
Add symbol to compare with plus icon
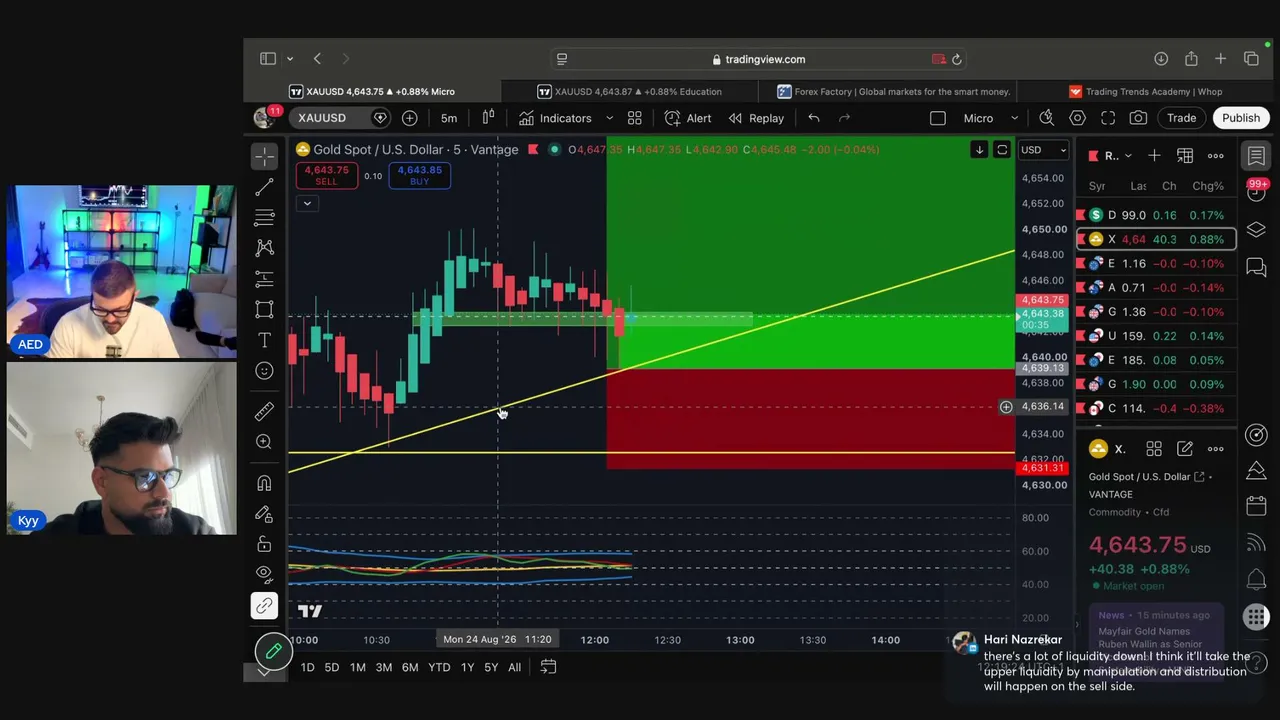point(409,118)
